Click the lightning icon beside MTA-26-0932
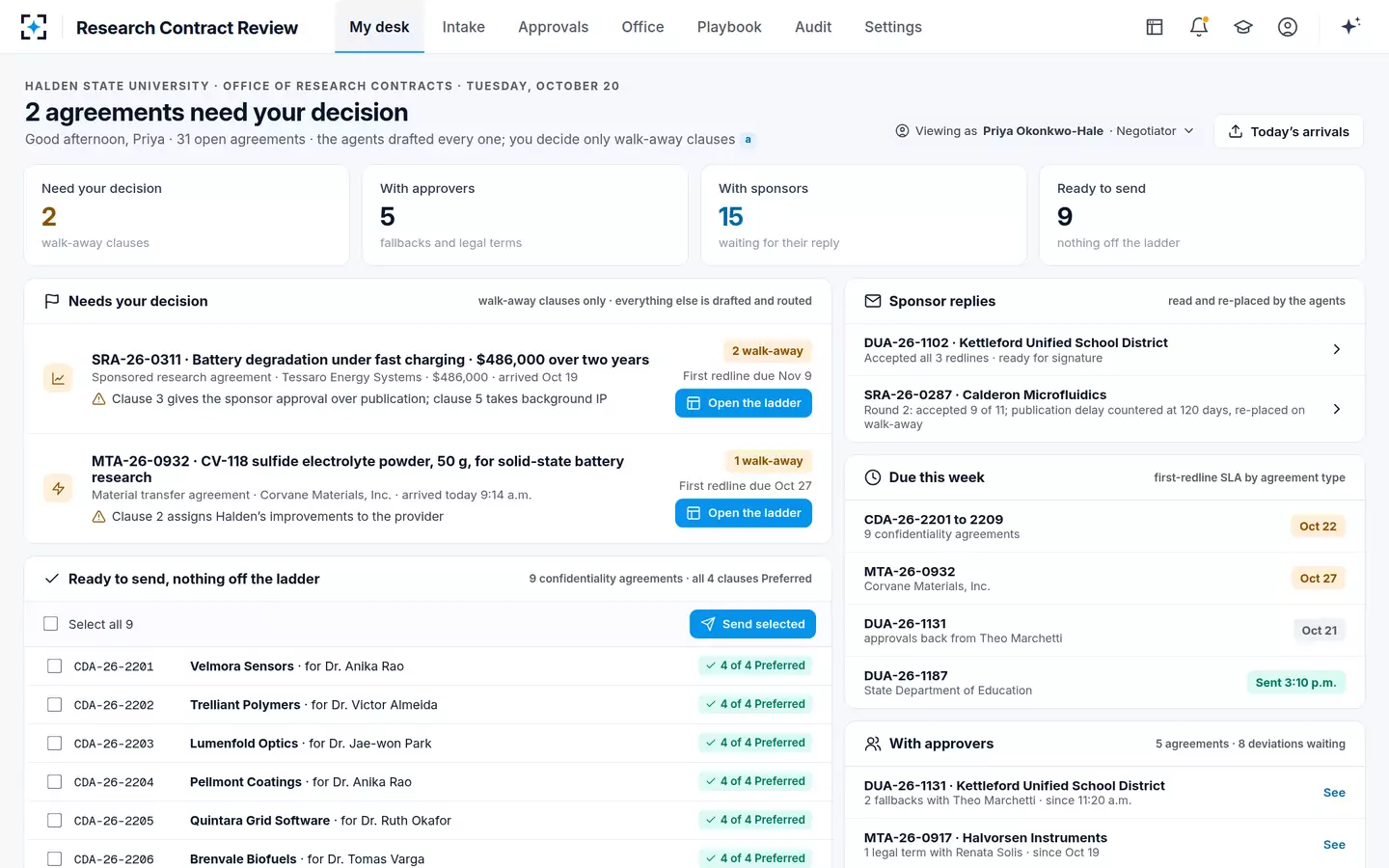The height and width of the screenshot is (868, 1389). 59,488
